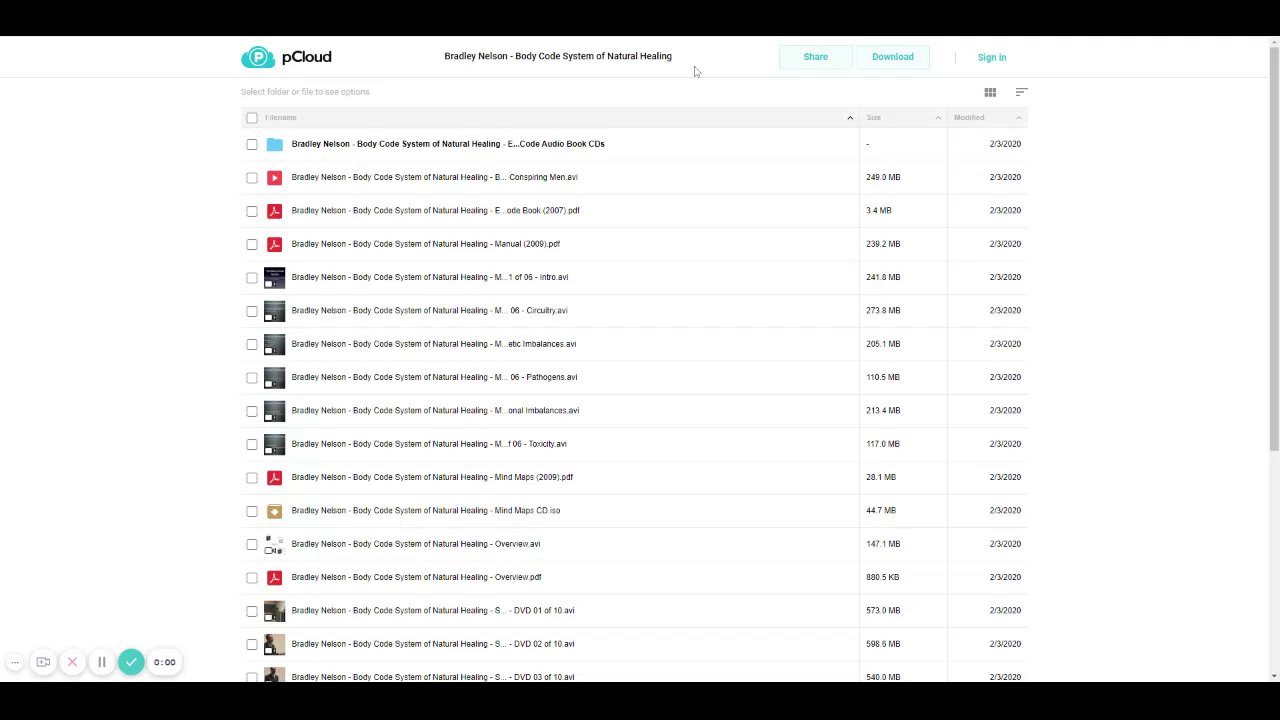Click the page scrollbar thumb
The width and height of the screenshot is (1280, 720).
pos(1274,250)
